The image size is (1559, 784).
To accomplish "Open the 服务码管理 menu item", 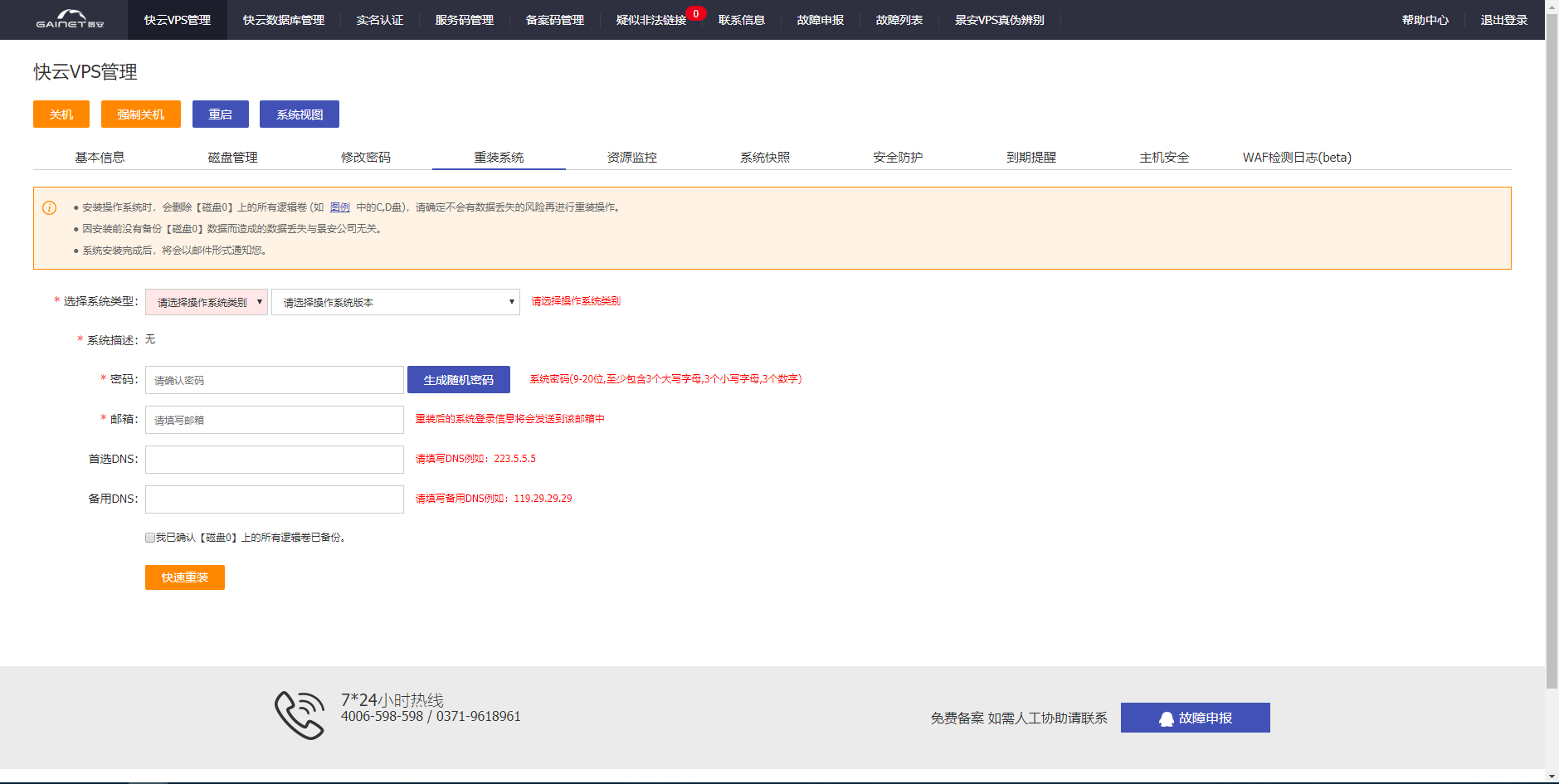I will pyautogui.click(x=465, y=20).
